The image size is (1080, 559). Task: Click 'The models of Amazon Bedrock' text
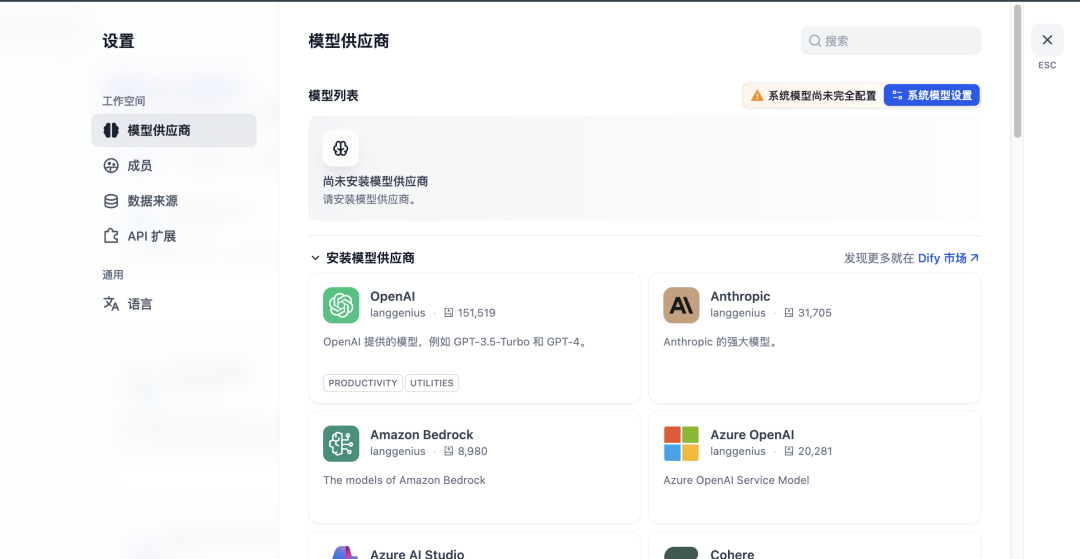click(x=404, y=480)
